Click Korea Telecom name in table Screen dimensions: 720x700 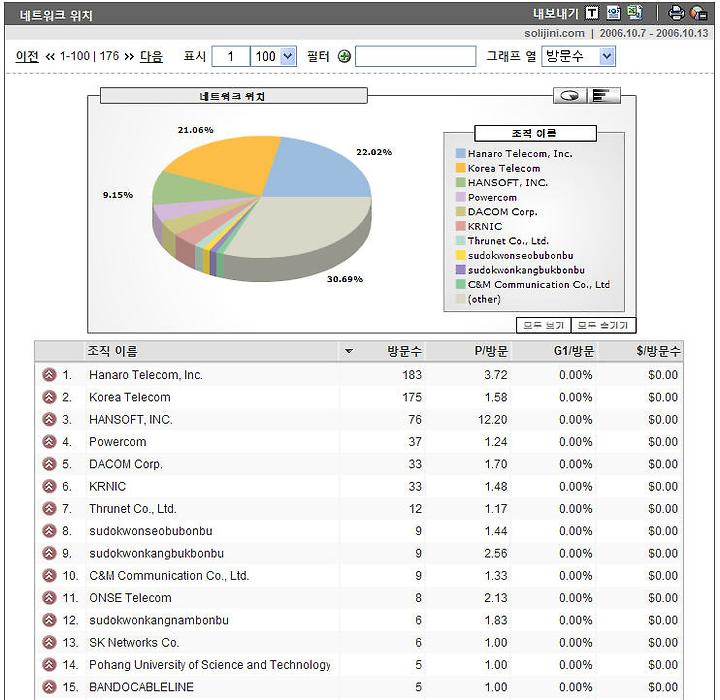[129, 397]
